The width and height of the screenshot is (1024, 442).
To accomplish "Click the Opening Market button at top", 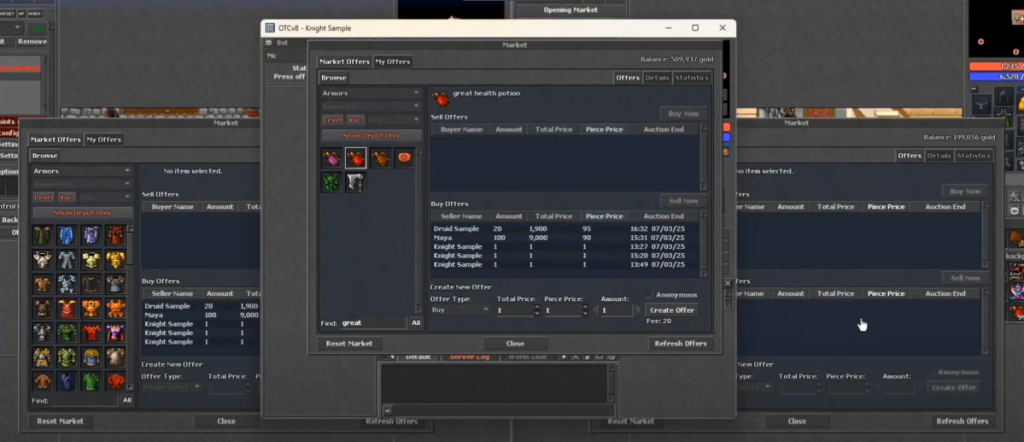I will click(x=571, y=10).
